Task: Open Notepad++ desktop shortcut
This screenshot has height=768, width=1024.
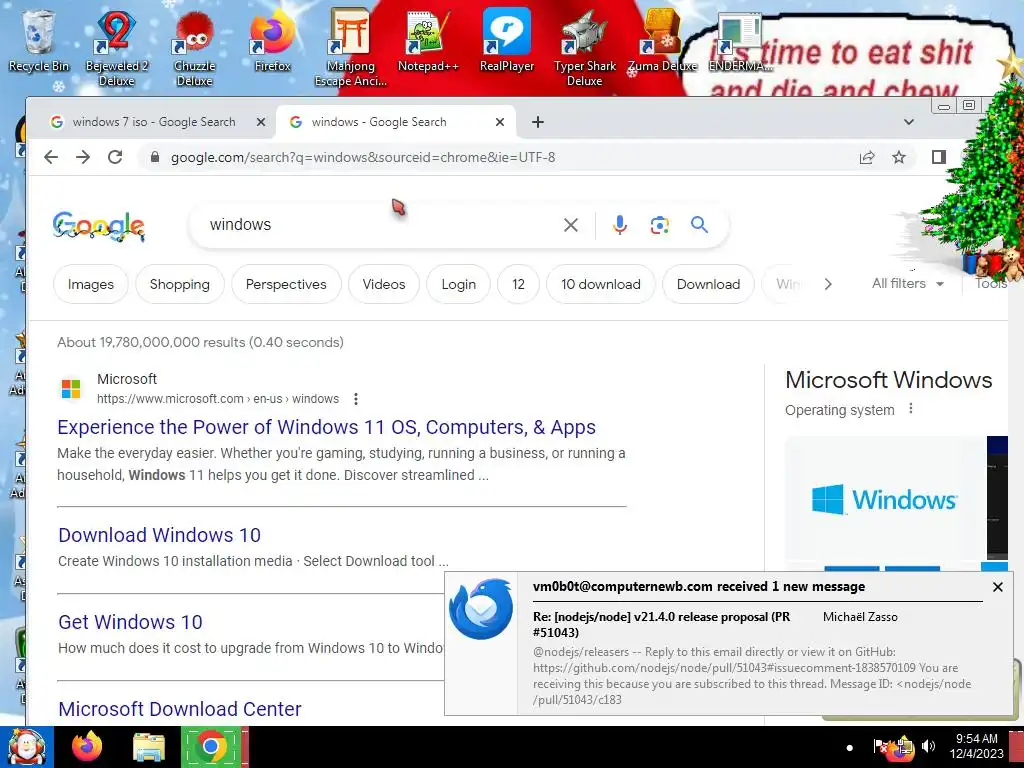Action: 428,39
